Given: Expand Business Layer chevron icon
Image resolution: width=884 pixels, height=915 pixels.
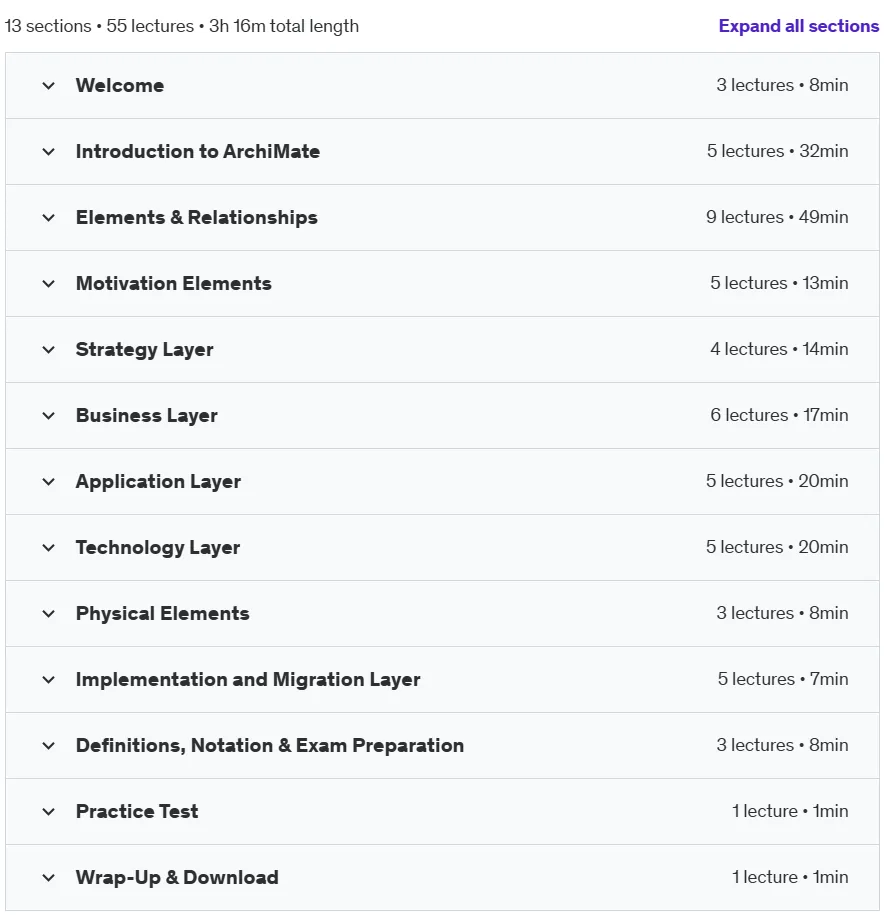Looking at the screenshot, I should tap(49, 415).
